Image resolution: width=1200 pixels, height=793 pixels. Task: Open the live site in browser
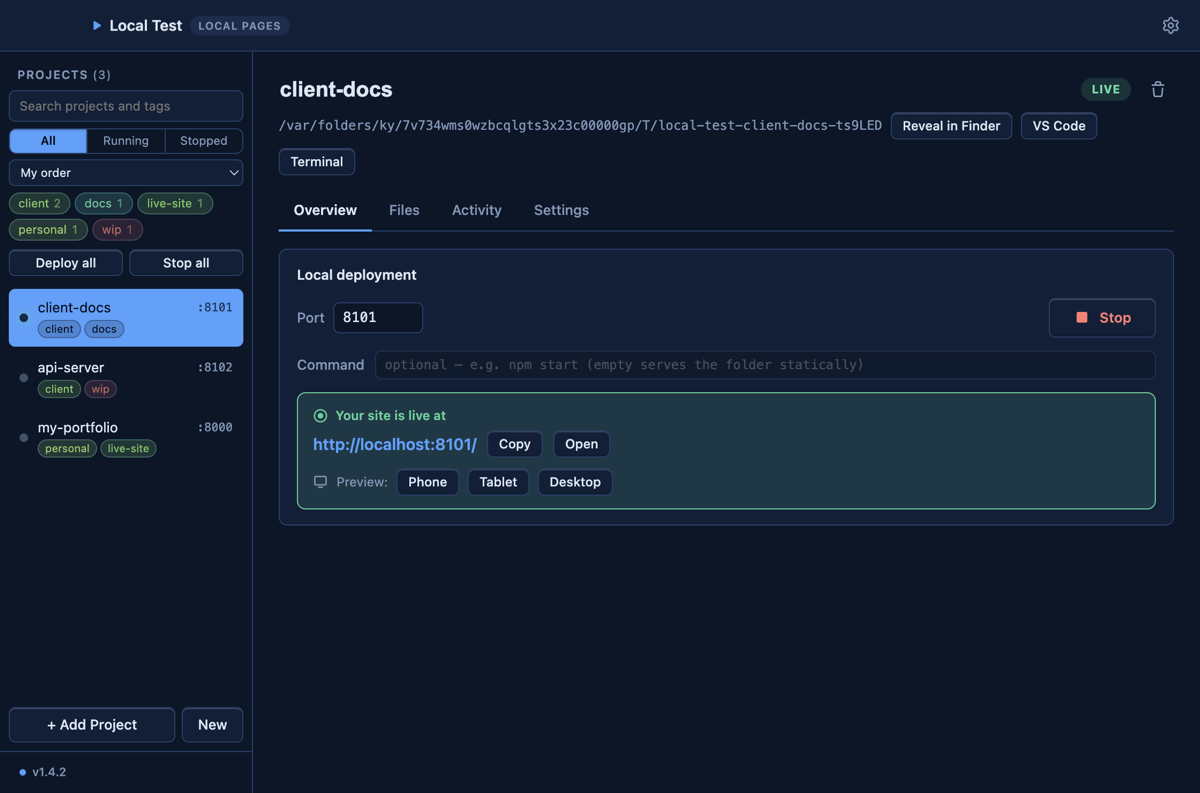(581, 444)
